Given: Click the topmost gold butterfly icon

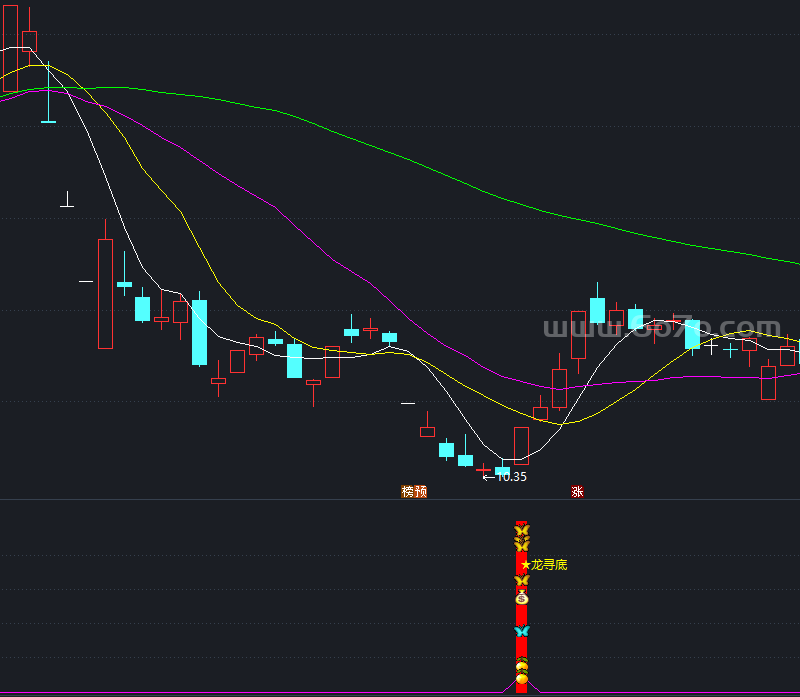Looking at the screenshot, I should 521,531.
